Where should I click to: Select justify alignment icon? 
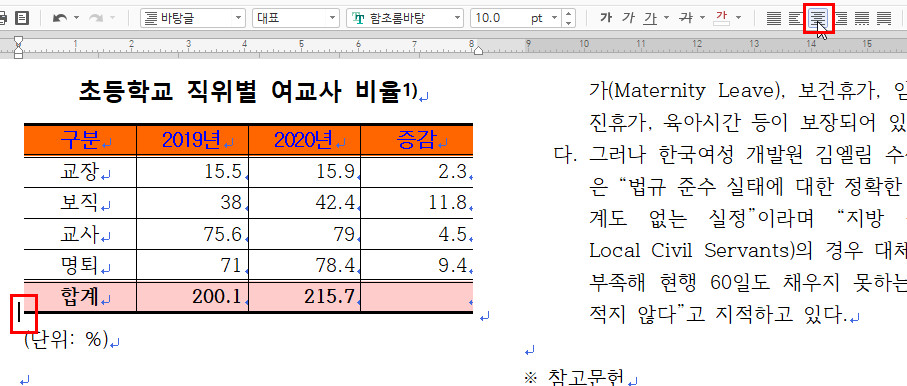[773, 19]
